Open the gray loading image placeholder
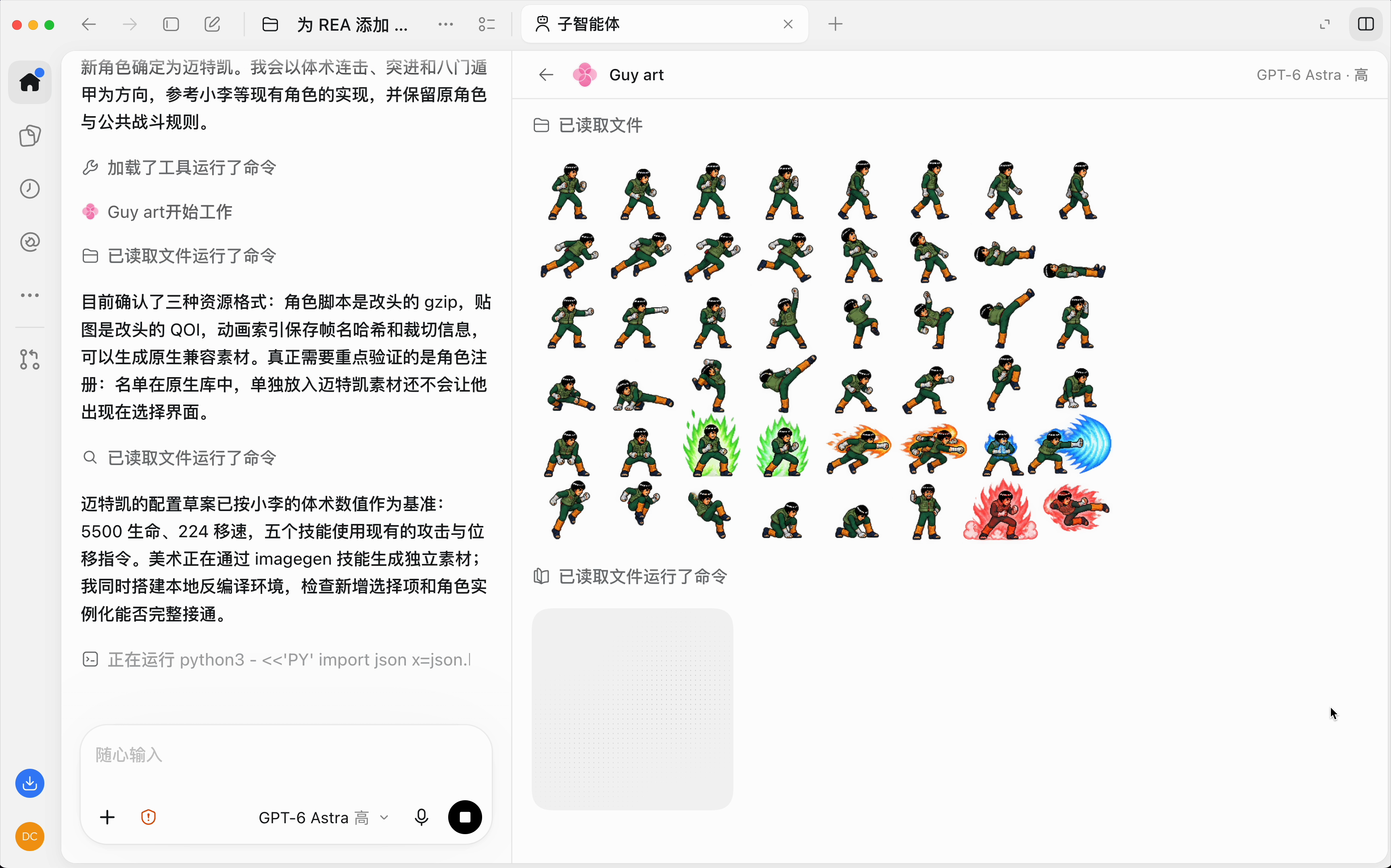 click(x=632, y=709)
